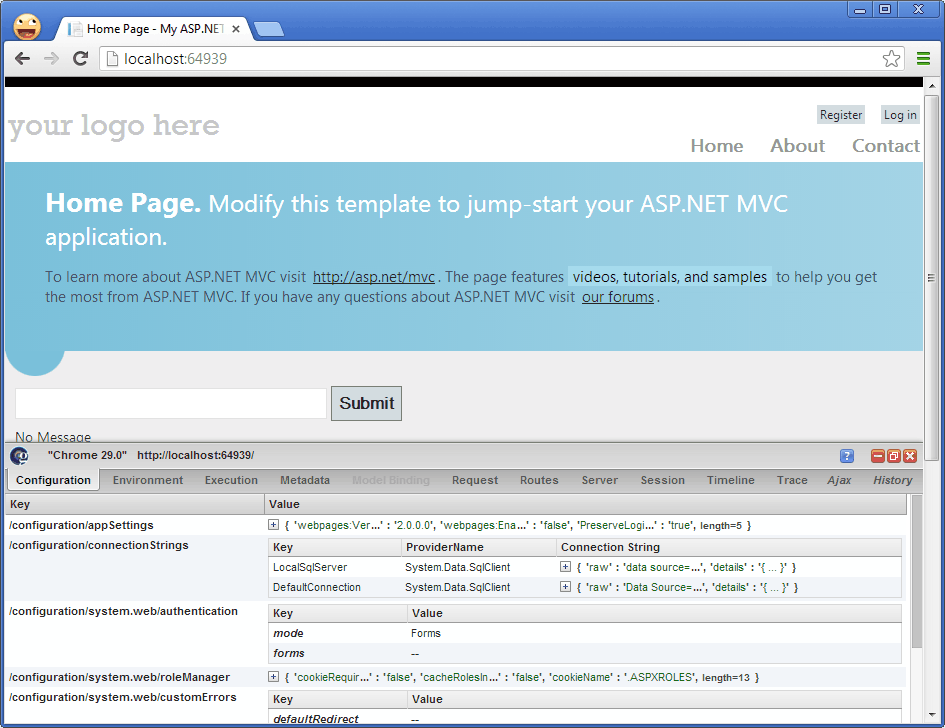Screen dimensions: 945x728
Task: Select the Session tab in Glimpse
Action: (662, 480)
